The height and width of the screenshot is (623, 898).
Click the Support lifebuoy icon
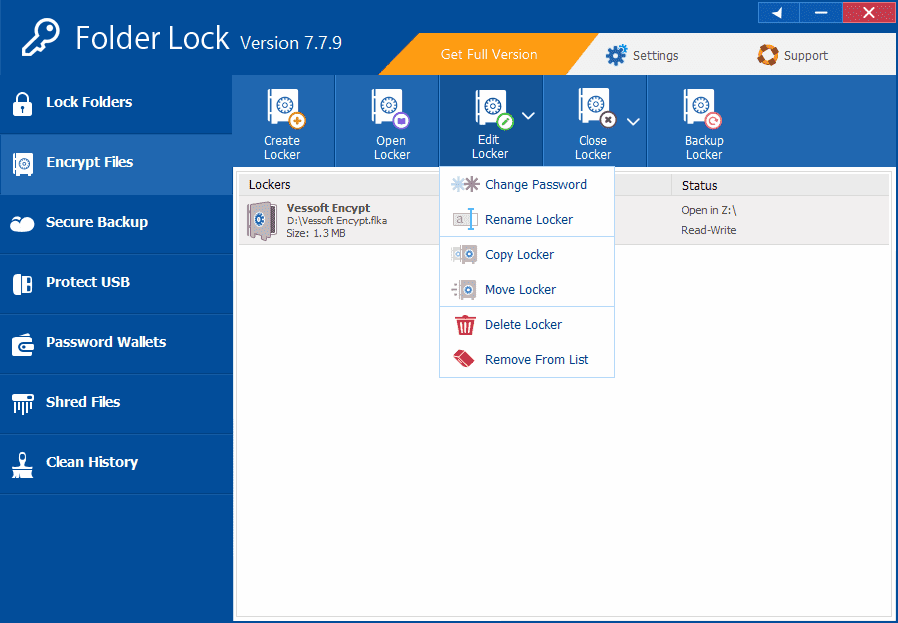coord(767,55)
